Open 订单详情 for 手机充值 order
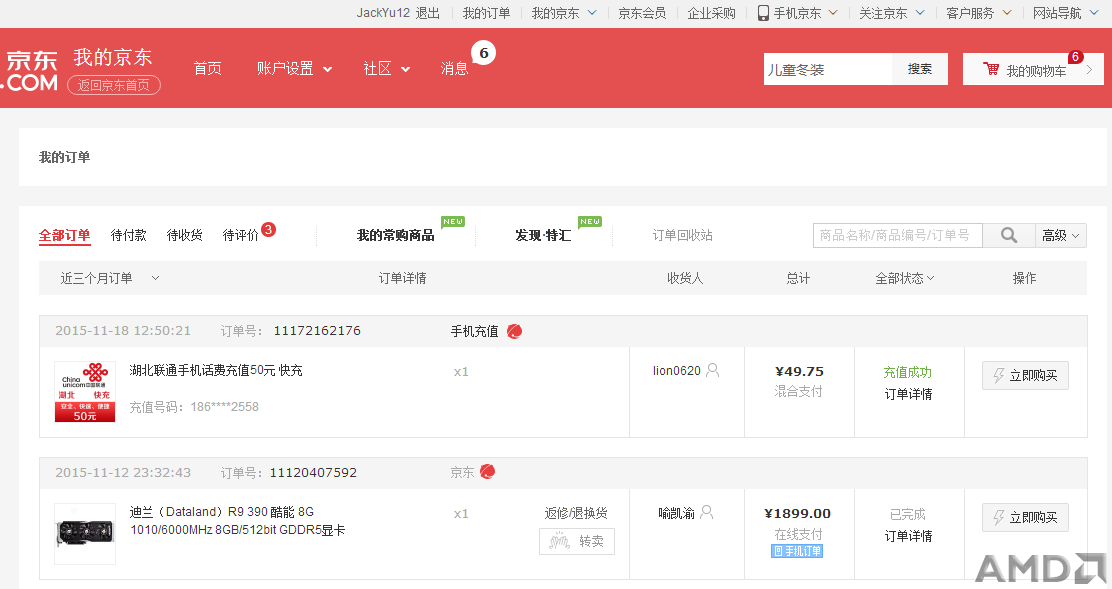Image resolution: width=1112 pixels, height=589 pixels. [908, 394]
